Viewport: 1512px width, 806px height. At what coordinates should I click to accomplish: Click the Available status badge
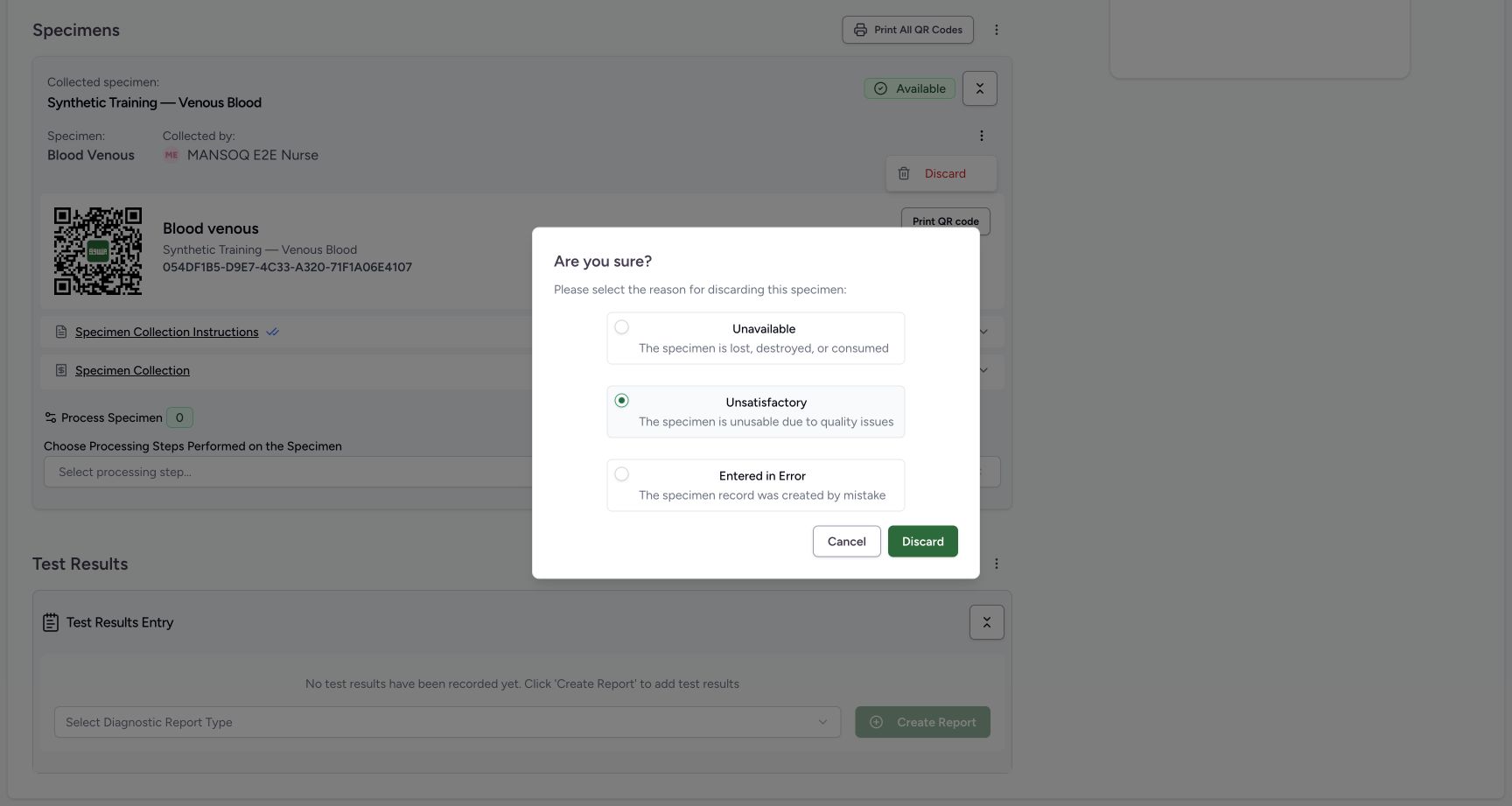click(x=909, y=88)
